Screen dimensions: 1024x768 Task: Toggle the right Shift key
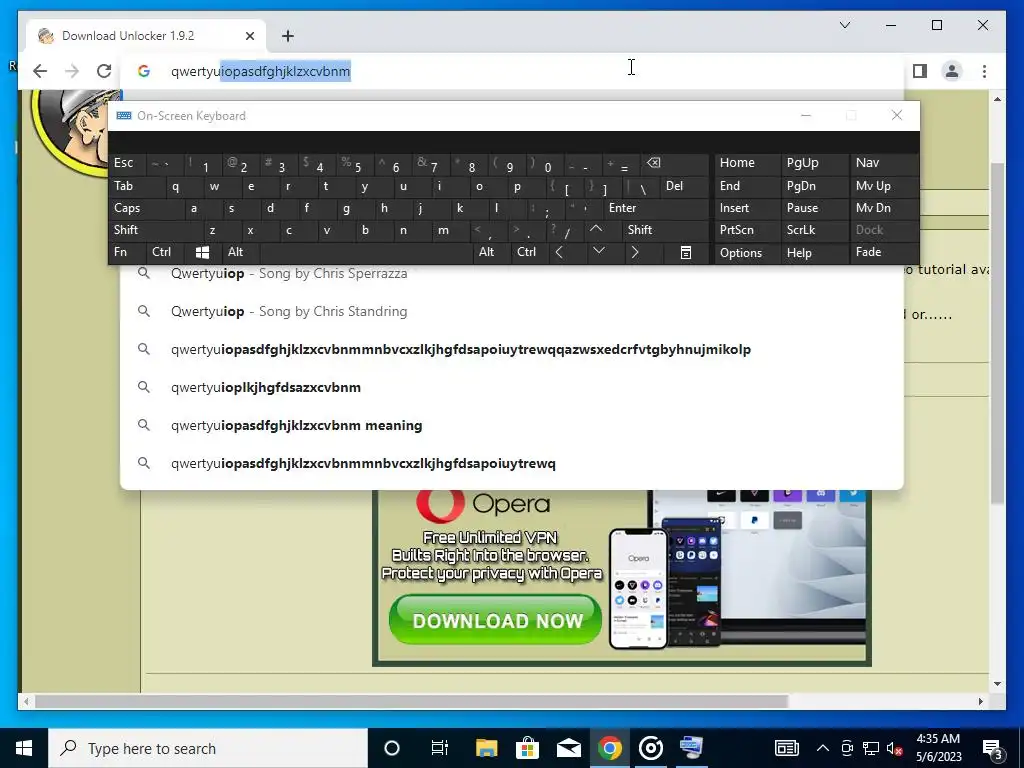tap(665, 230)
